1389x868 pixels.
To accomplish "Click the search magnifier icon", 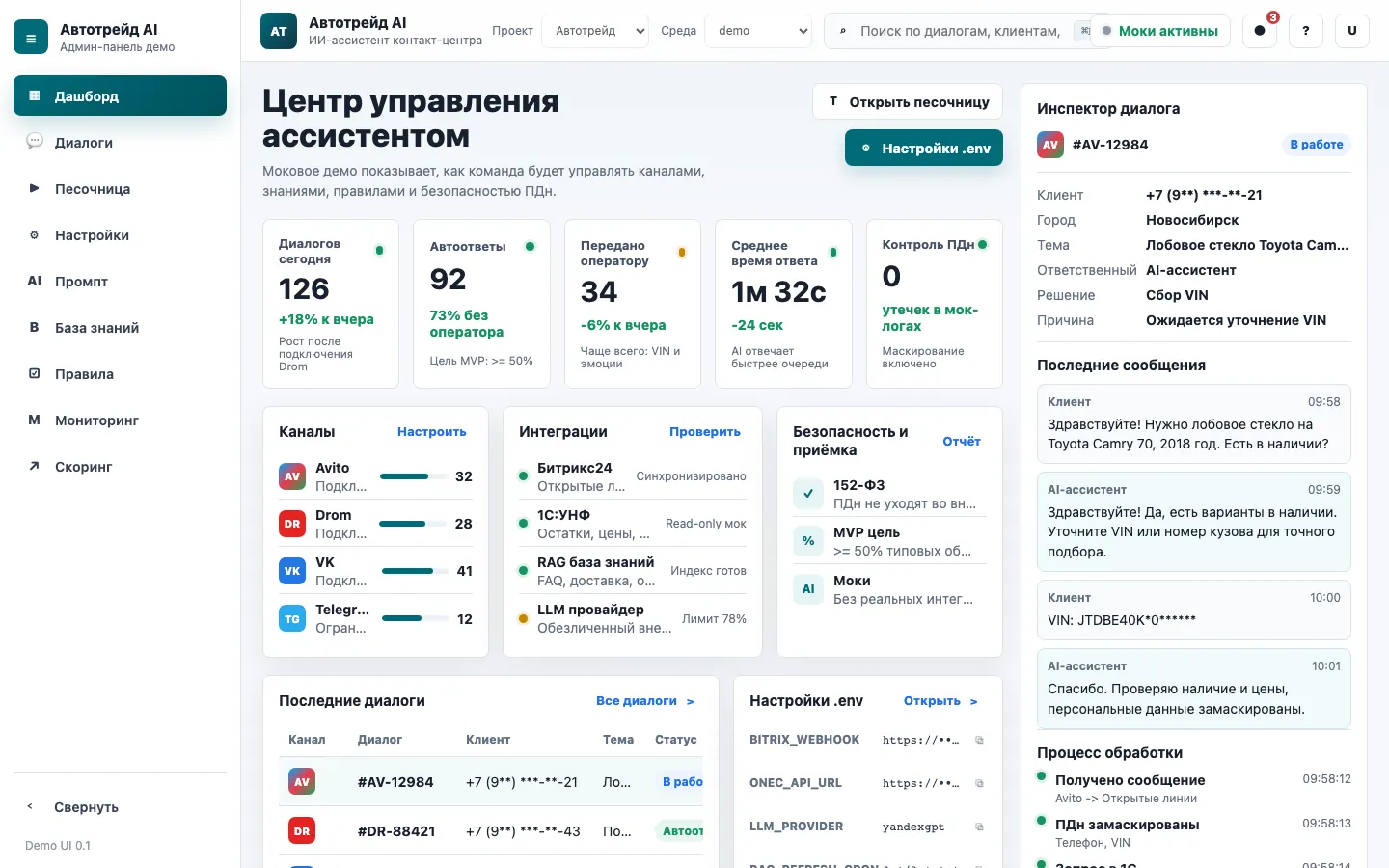I will click(843, 31).
